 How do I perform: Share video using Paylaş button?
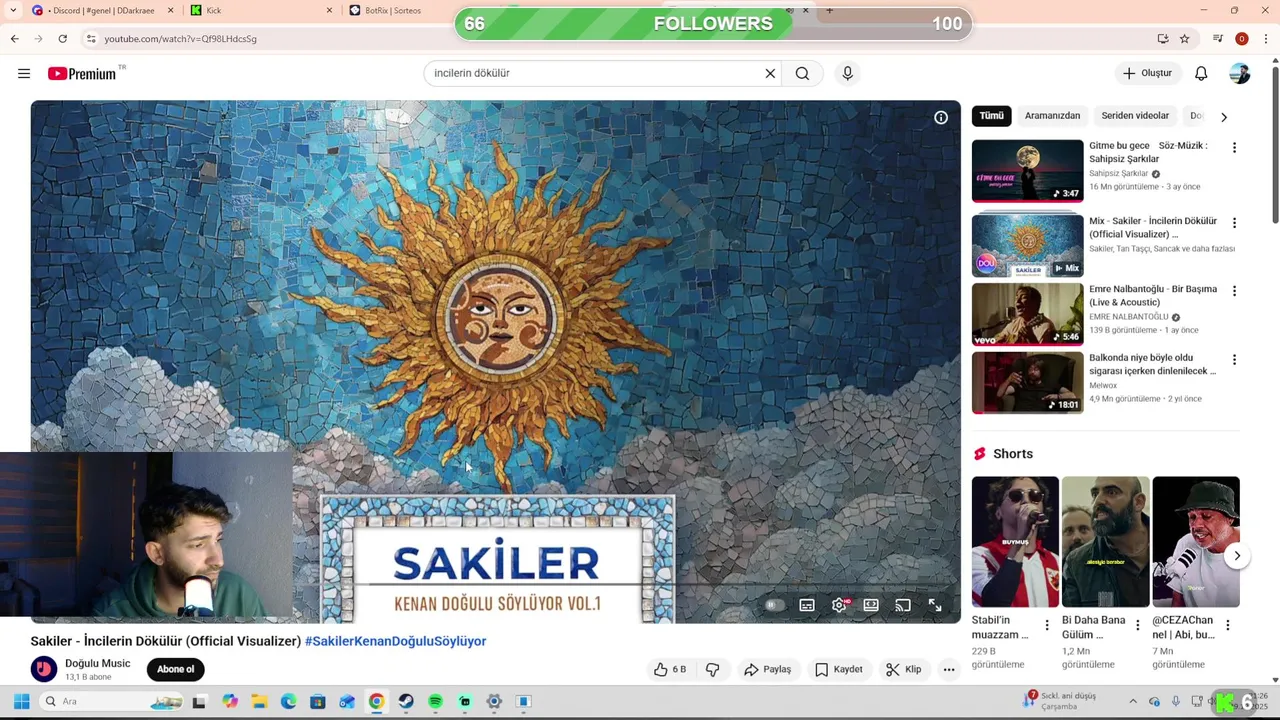coord(767,669)
